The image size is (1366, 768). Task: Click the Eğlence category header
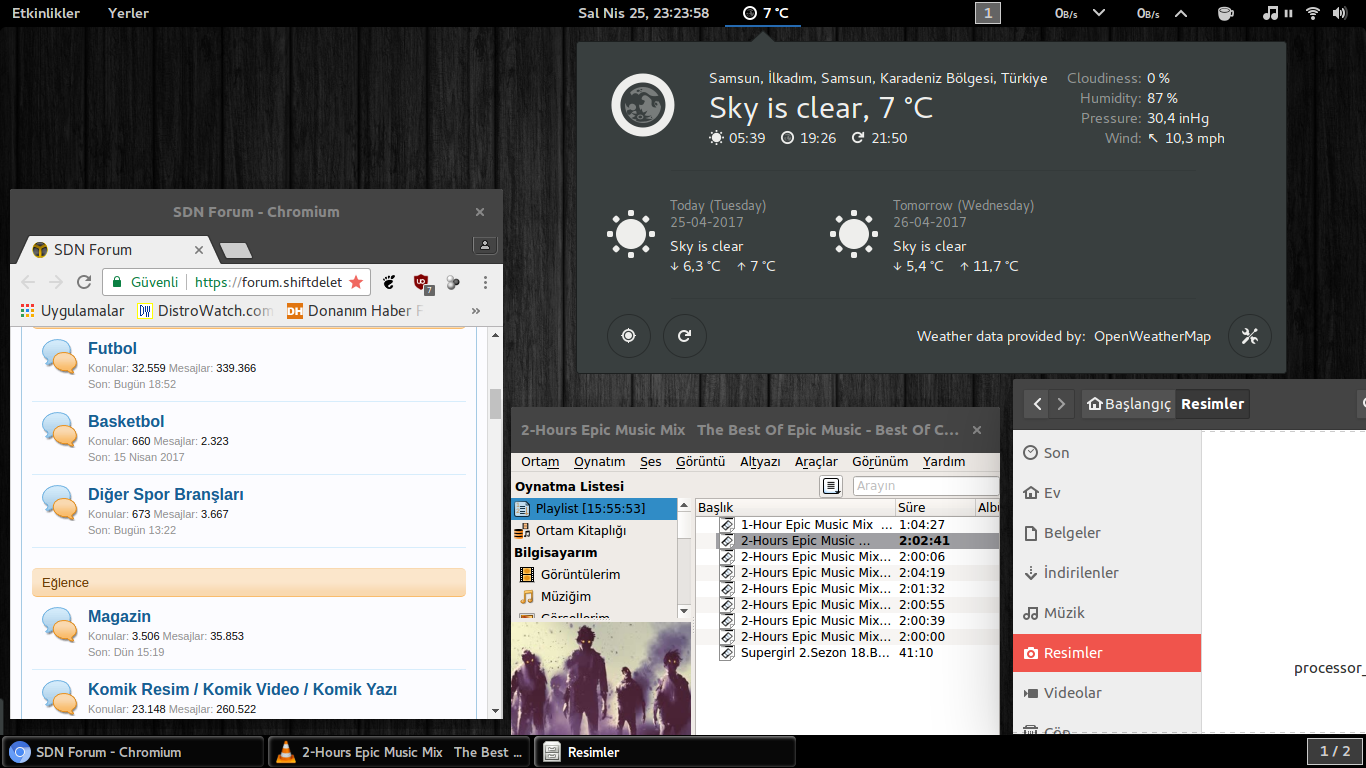(x=249, y=582)
